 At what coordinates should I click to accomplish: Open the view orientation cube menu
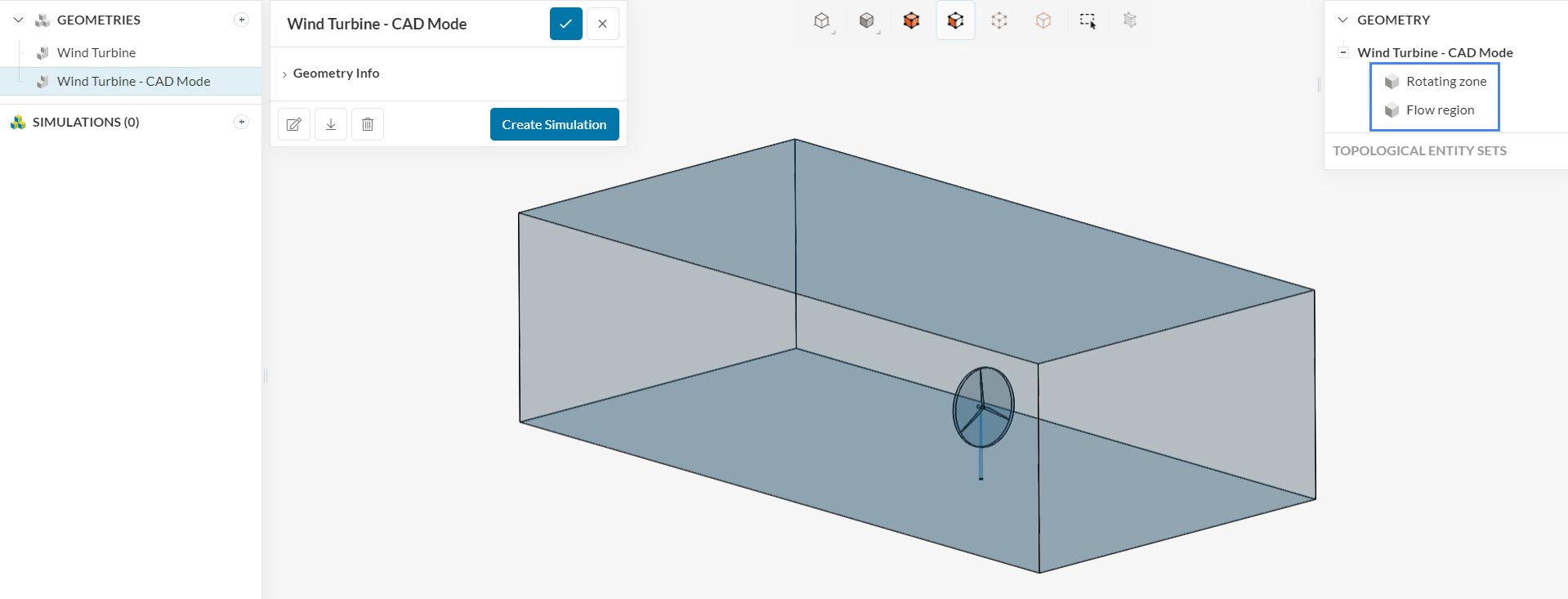[x=822, y=21]
